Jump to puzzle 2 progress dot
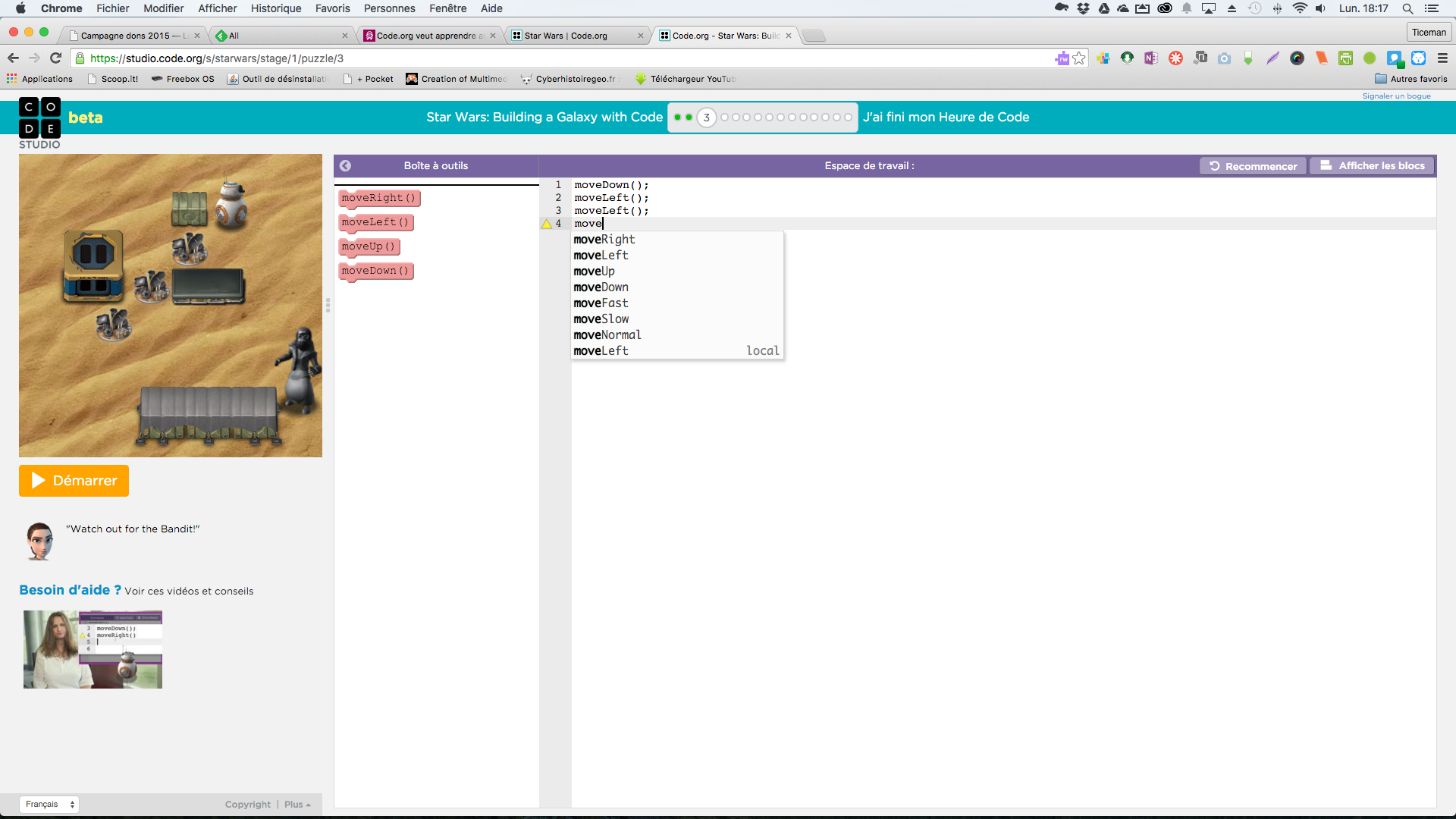The image size is (1456, 819). [689, 118]
